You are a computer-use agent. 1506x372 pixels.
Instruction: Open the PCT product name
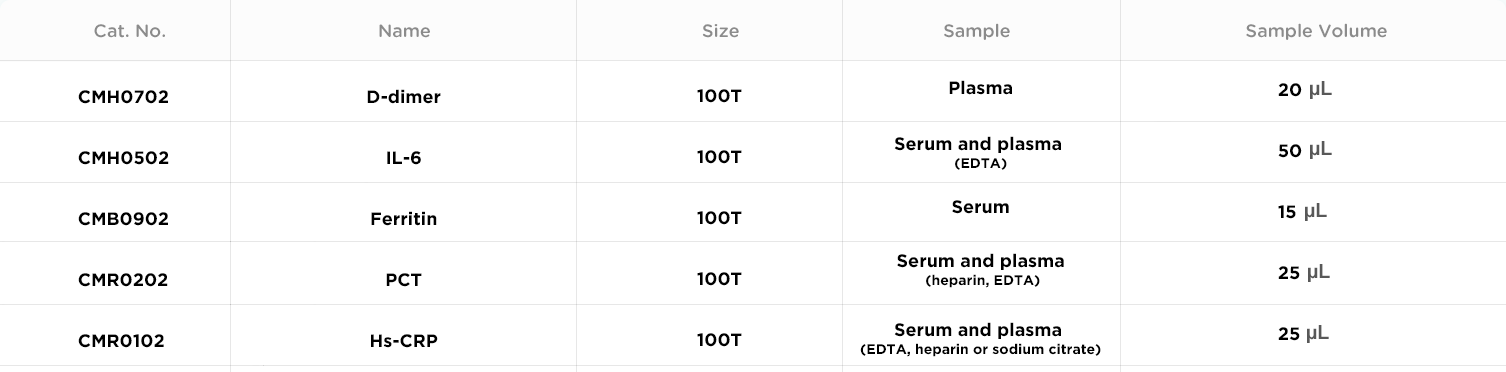404,280
